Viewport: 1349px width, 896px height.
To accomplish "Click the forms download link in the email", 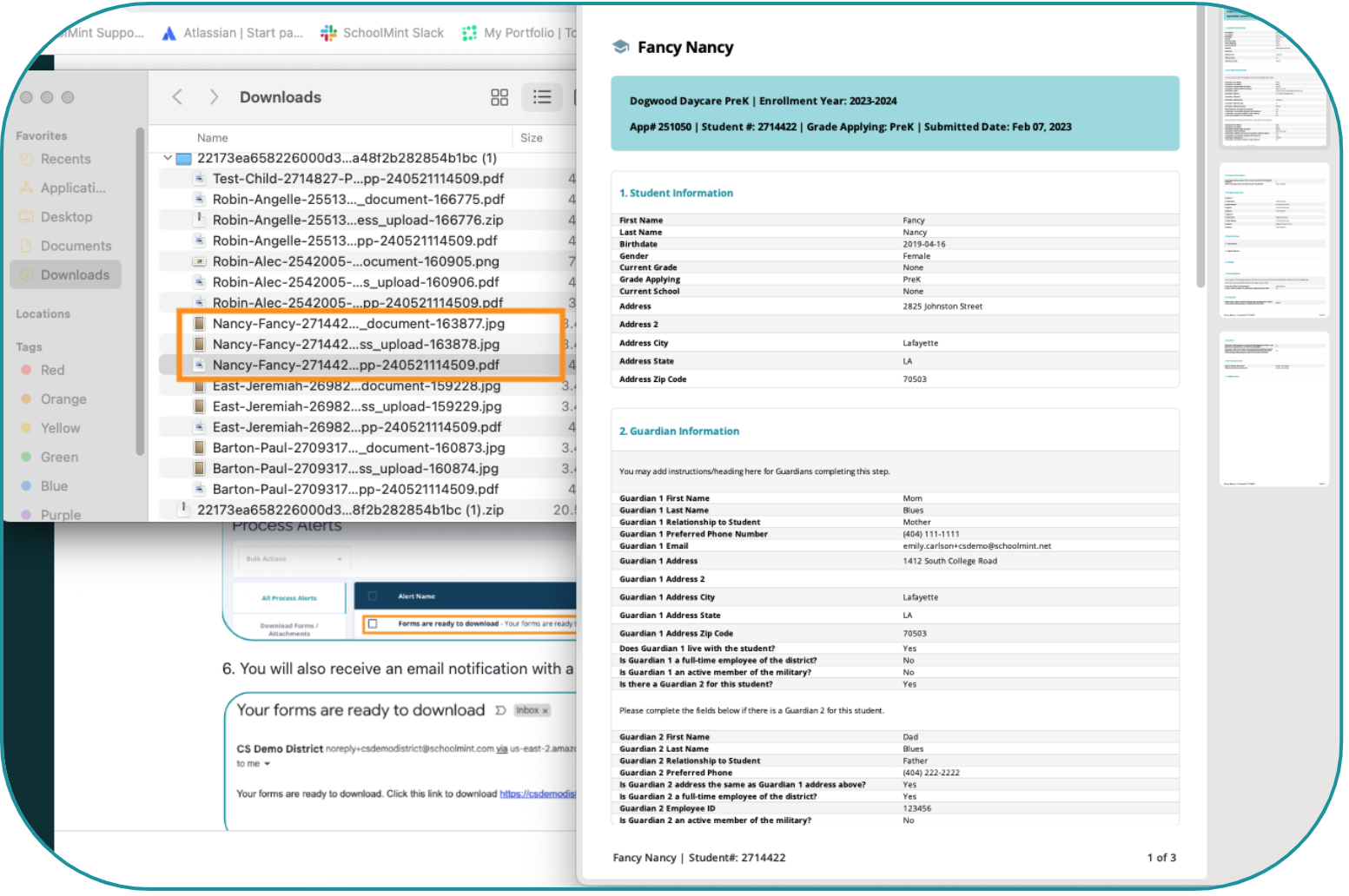I will coord(537,794).
